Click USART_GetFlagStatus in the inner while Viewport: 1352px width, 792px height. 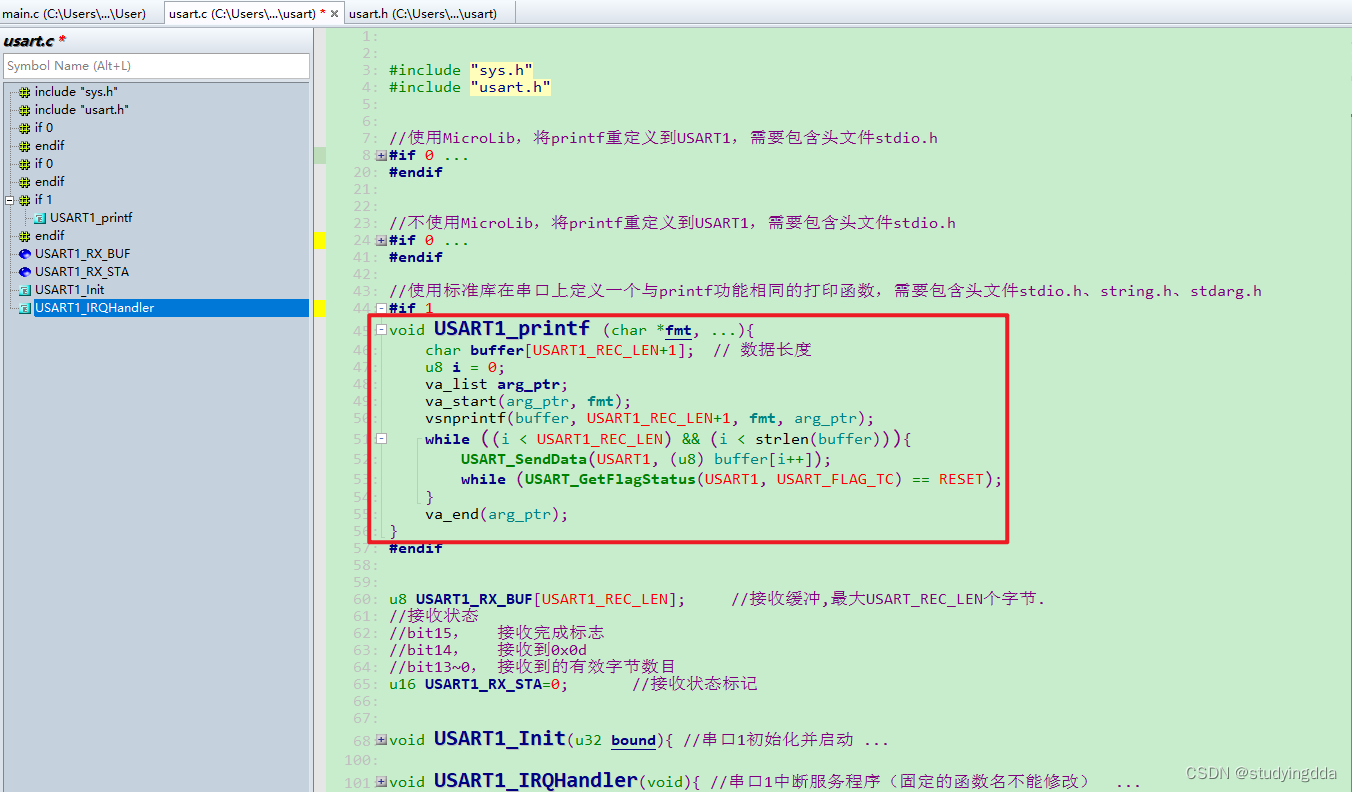coord(610,479)
